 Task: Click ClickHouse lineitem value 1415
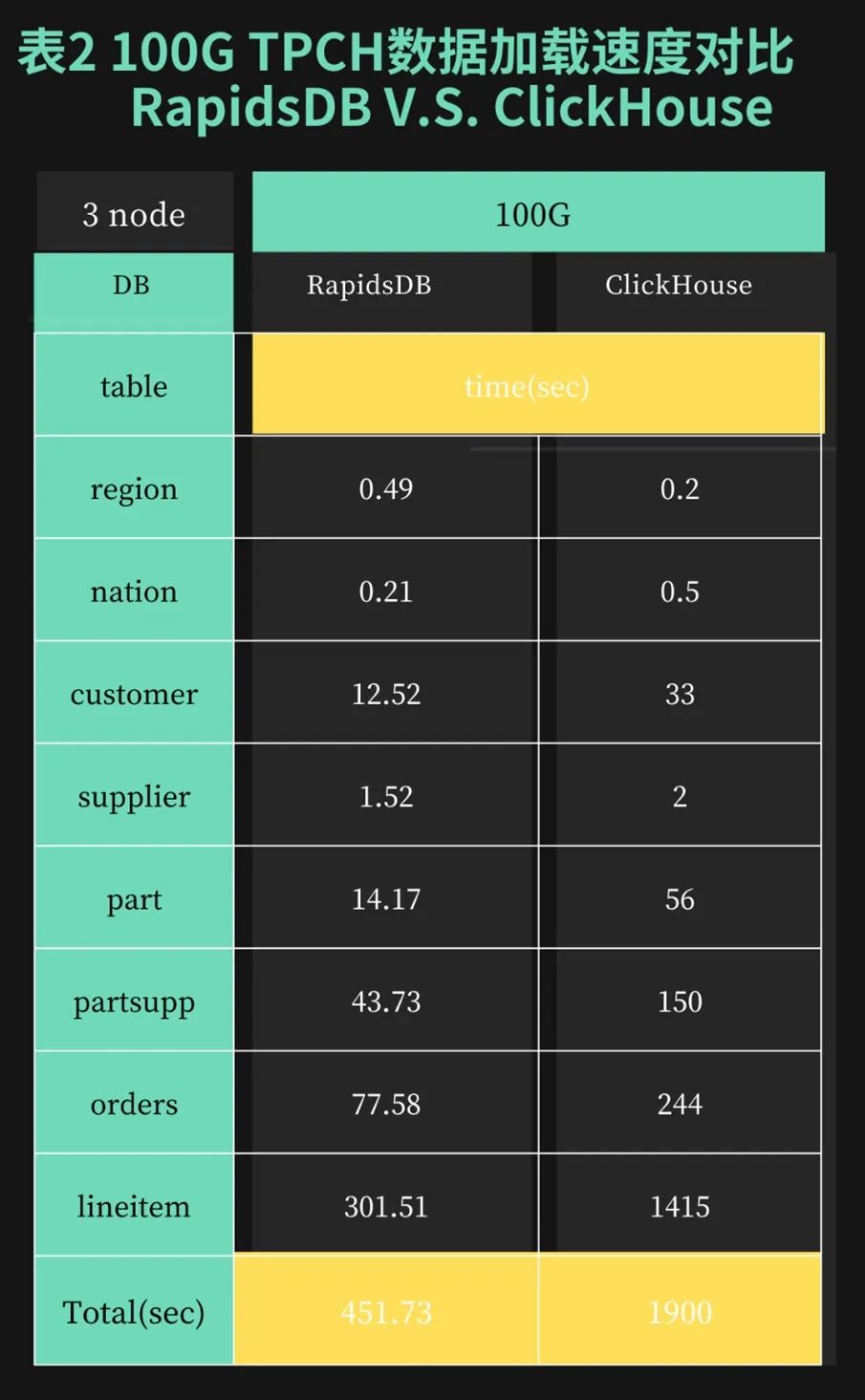click(x=680, y=1207)
